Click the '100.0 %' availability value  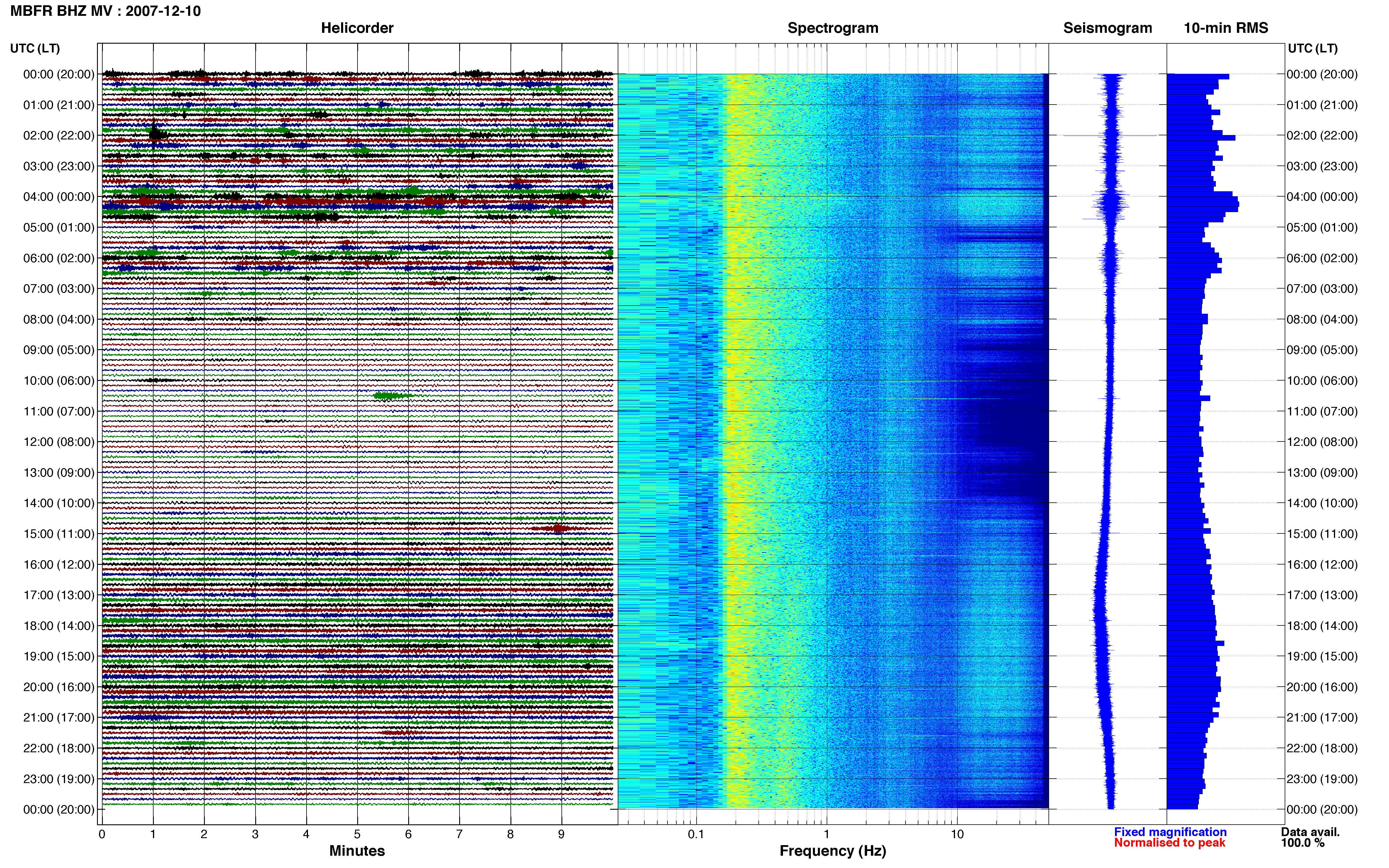coord(1302,843)
